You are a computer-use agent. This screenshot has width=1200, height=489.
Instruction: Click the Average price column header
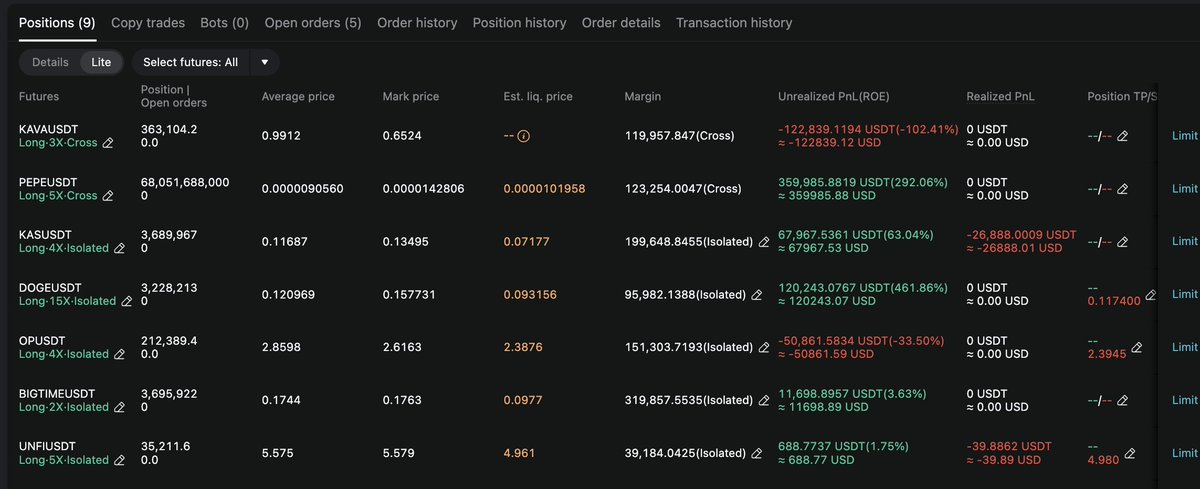298,97
